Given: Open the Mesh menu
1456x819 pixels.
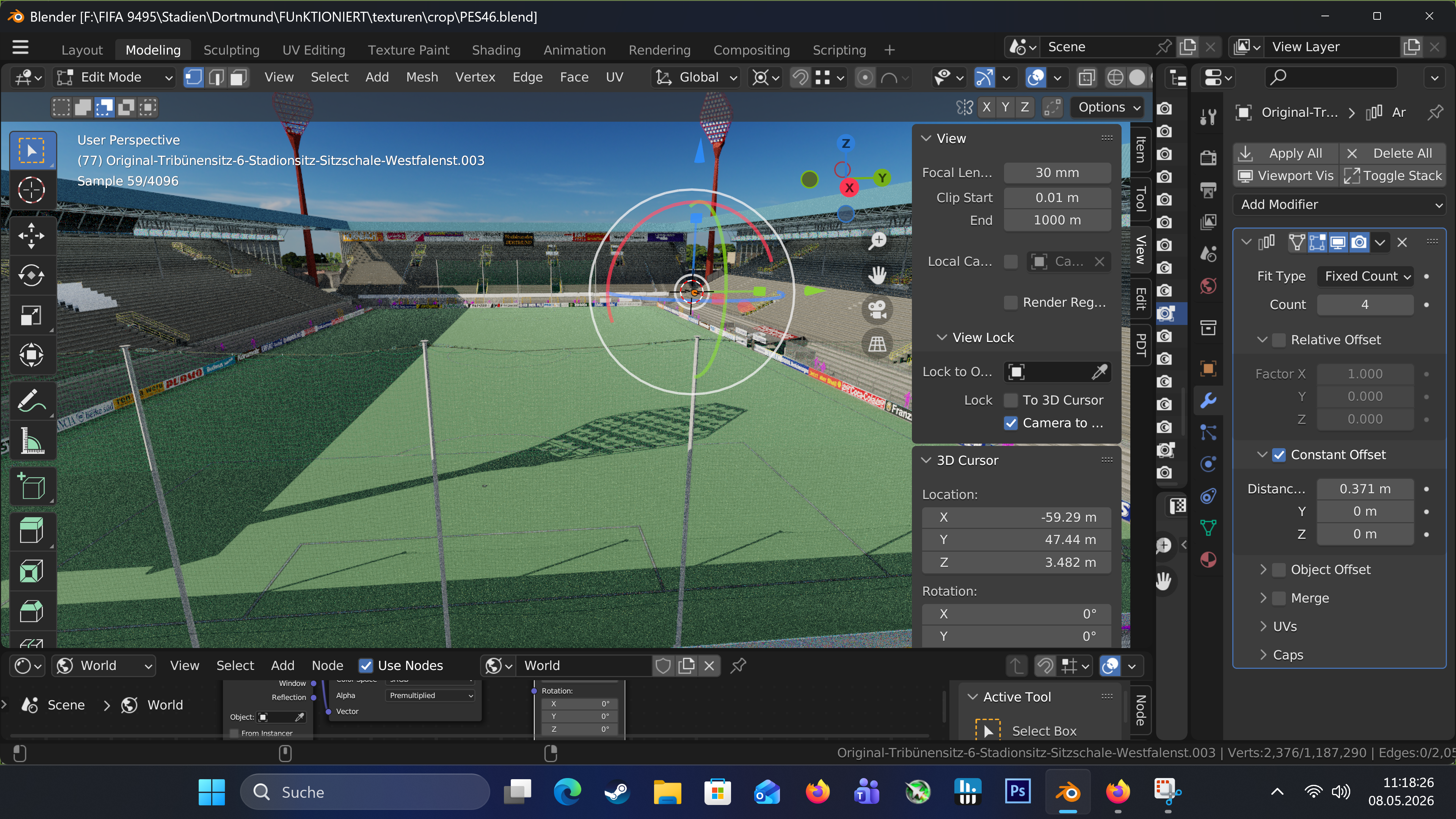Looking at the screenshot, I should [422, 77].
